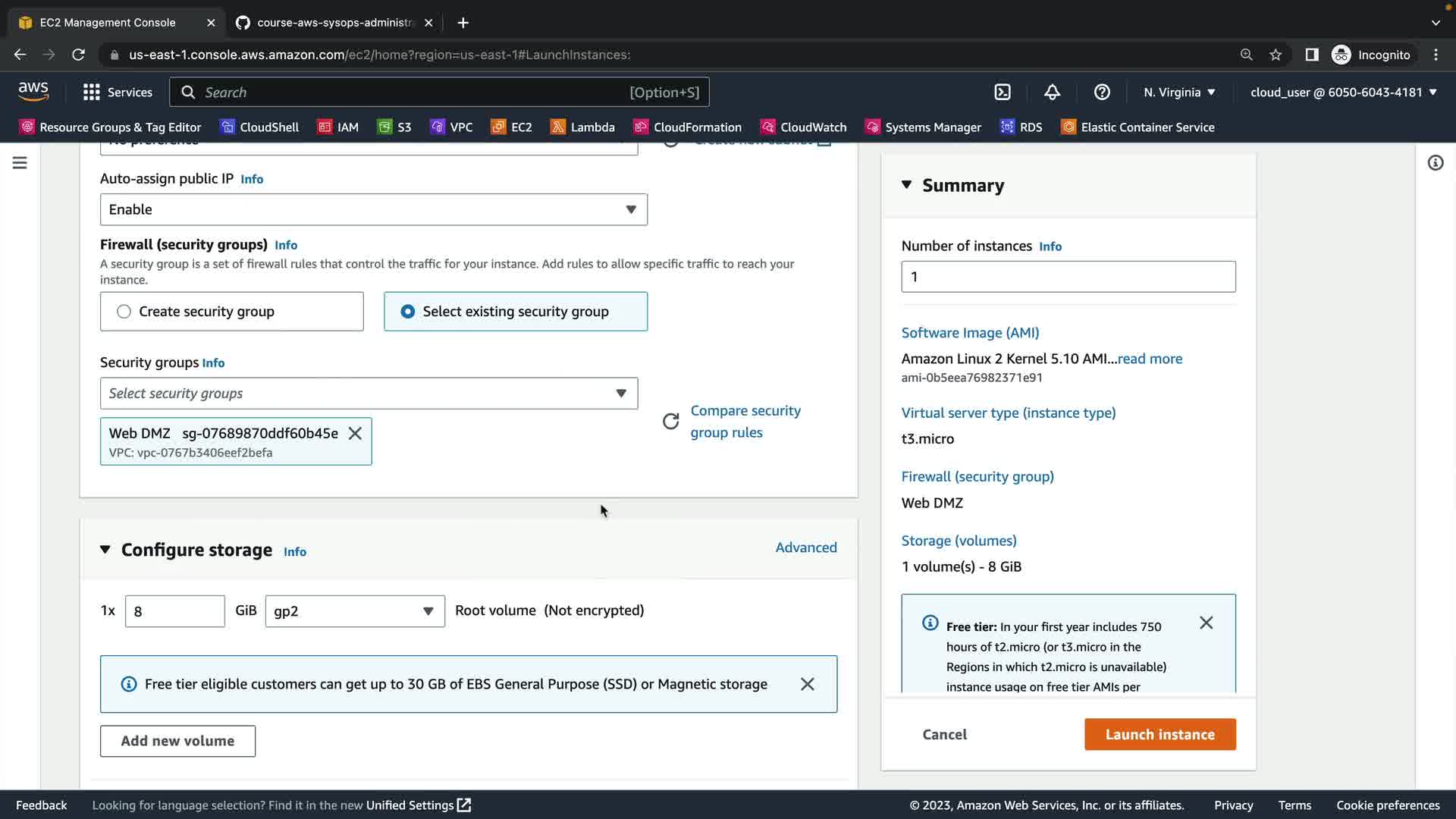
Task: Open the Select security groups dropdown
Action: [369, 394]
